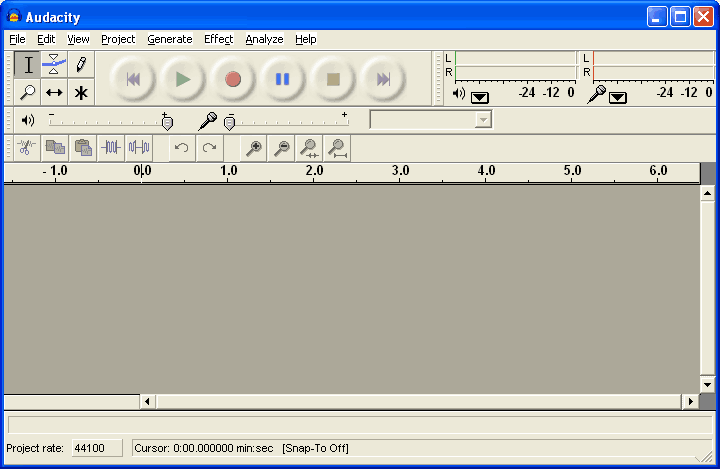Viewport: 720px width, 469px height.
Task: Click Fit Selection in window icon
Action: [x=309, y=148]
